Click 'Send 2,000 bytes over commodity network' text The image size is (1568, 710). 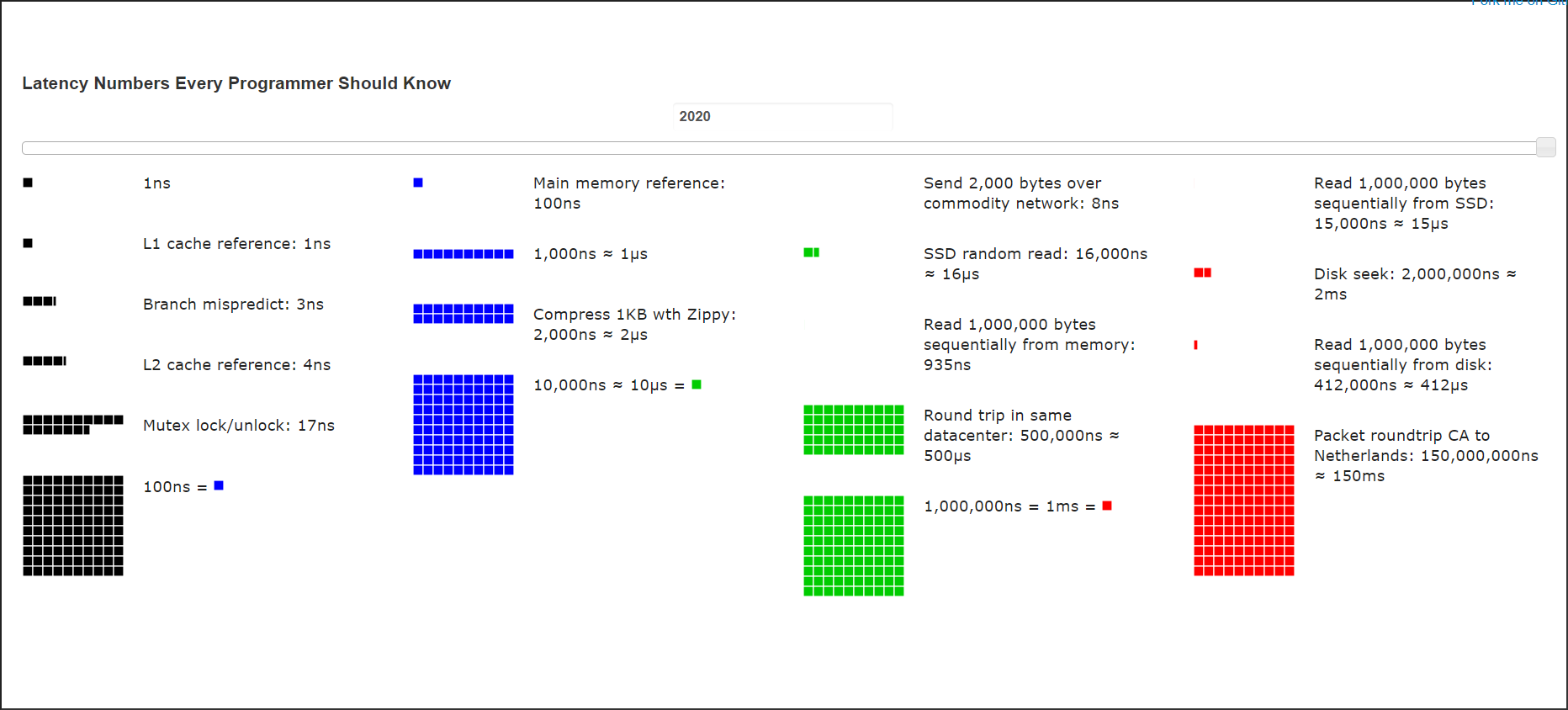[x=1021, y=193]
